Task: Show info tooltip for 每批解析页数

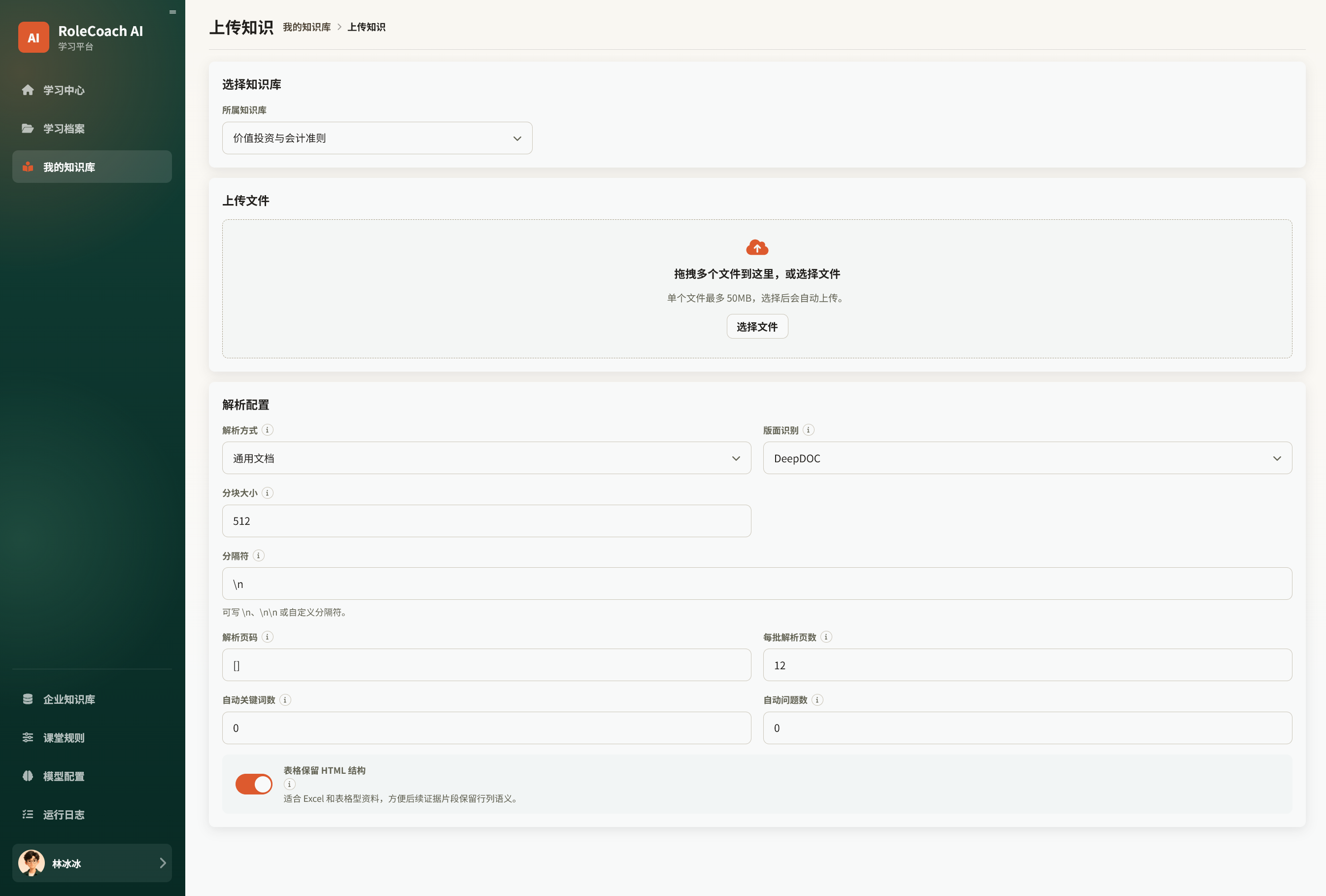Action: tap(826, 637)
